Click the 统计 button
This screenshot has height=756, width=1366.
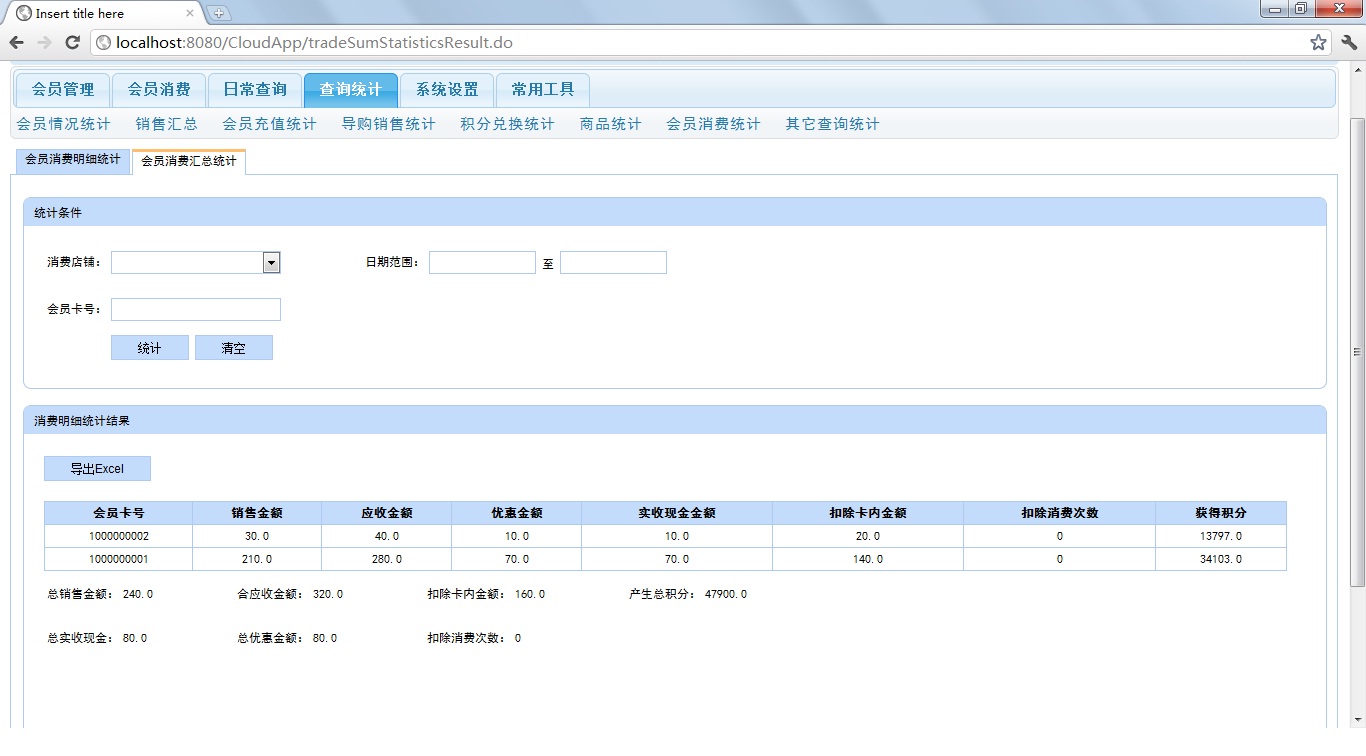point(150,348)
